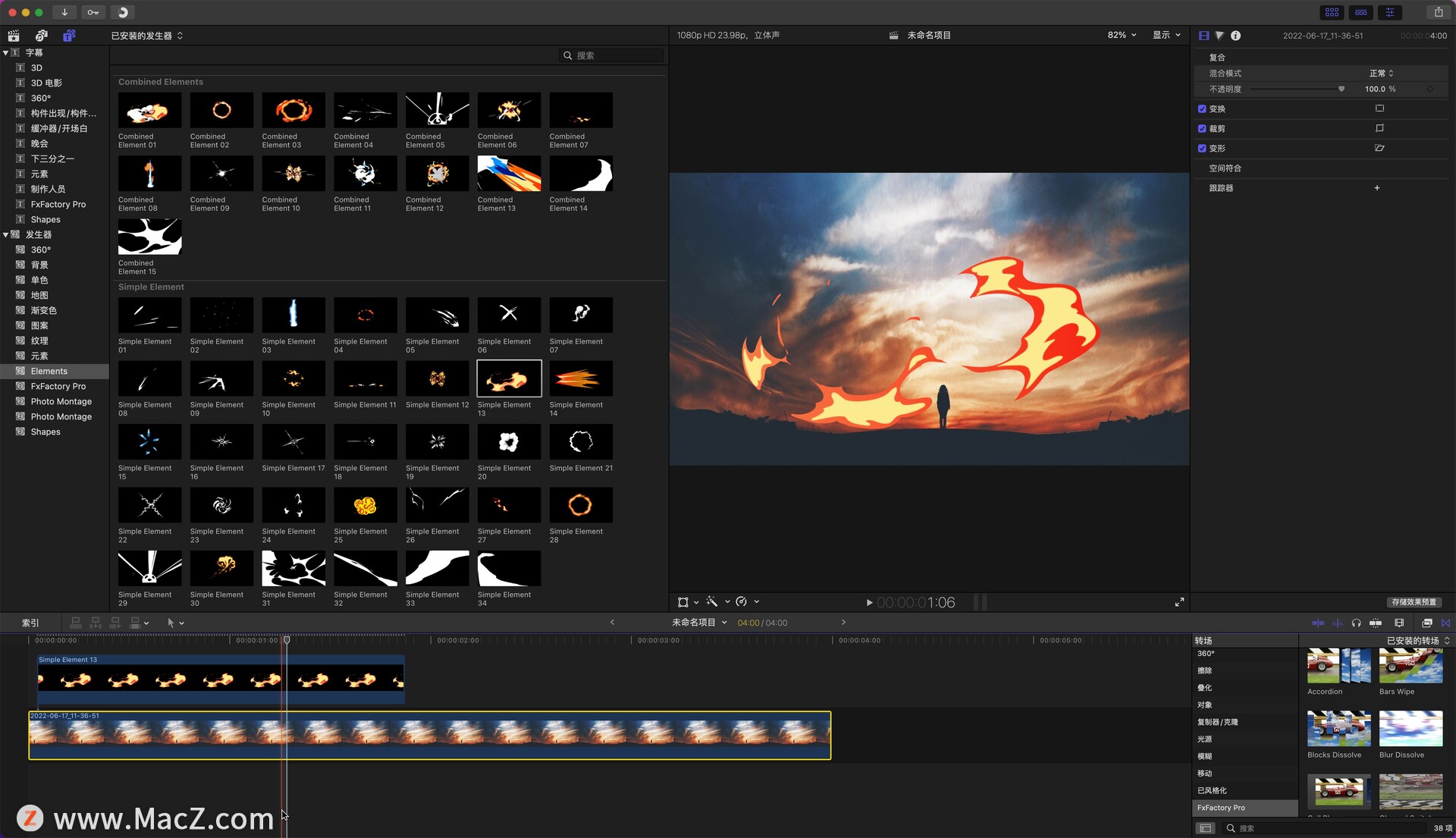Add a tracker with plus icon
Viewport: 1456px width, 838px height.
tap(1377, 188)
